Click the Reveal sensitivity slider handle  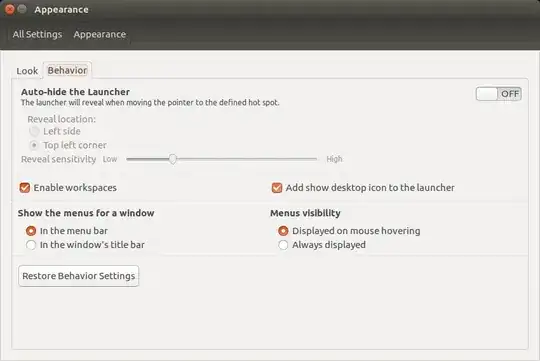(173, 159)
